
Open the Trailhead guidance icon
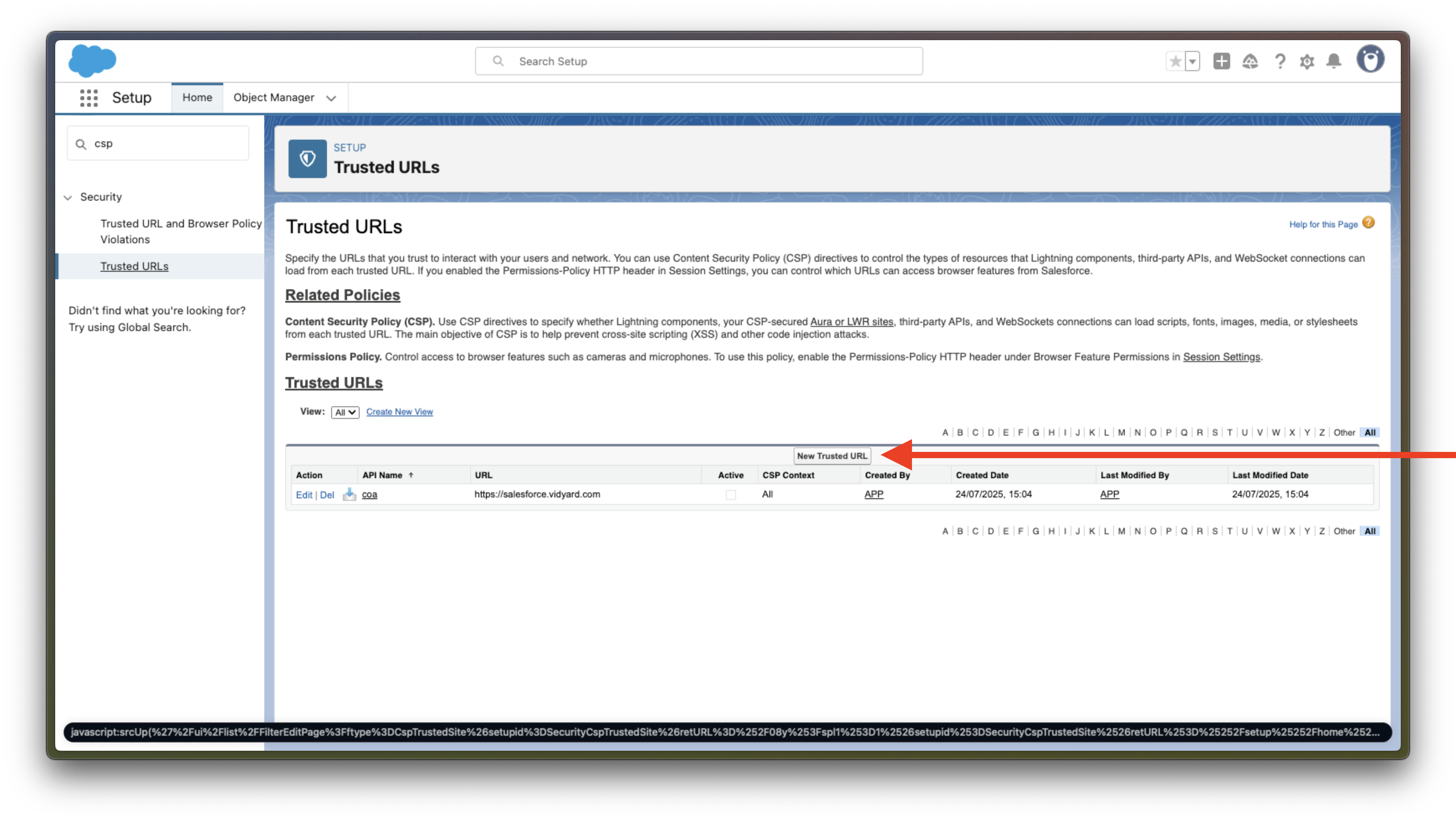pyautogui.click(x=1250, y=61)
